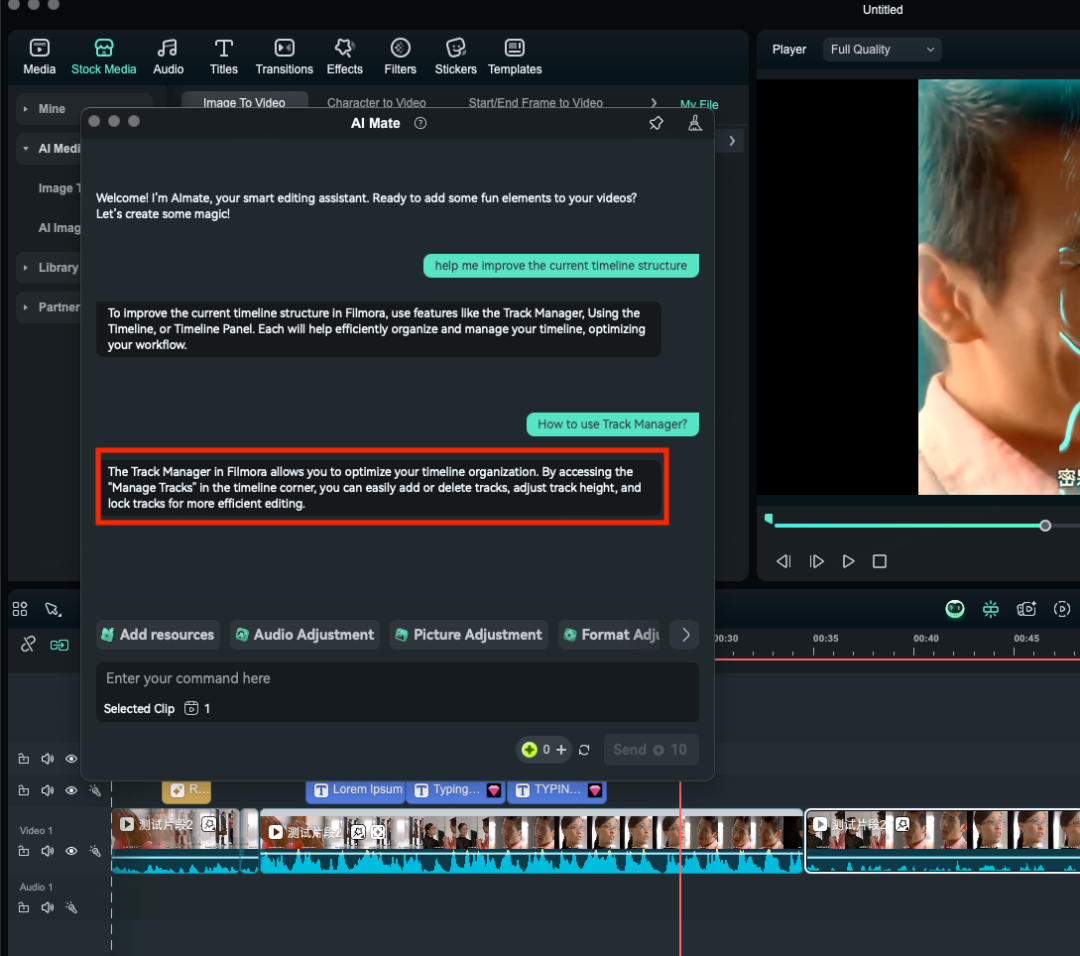
Task: Select the Image To Video tab
Action: [x=244, y=102]
